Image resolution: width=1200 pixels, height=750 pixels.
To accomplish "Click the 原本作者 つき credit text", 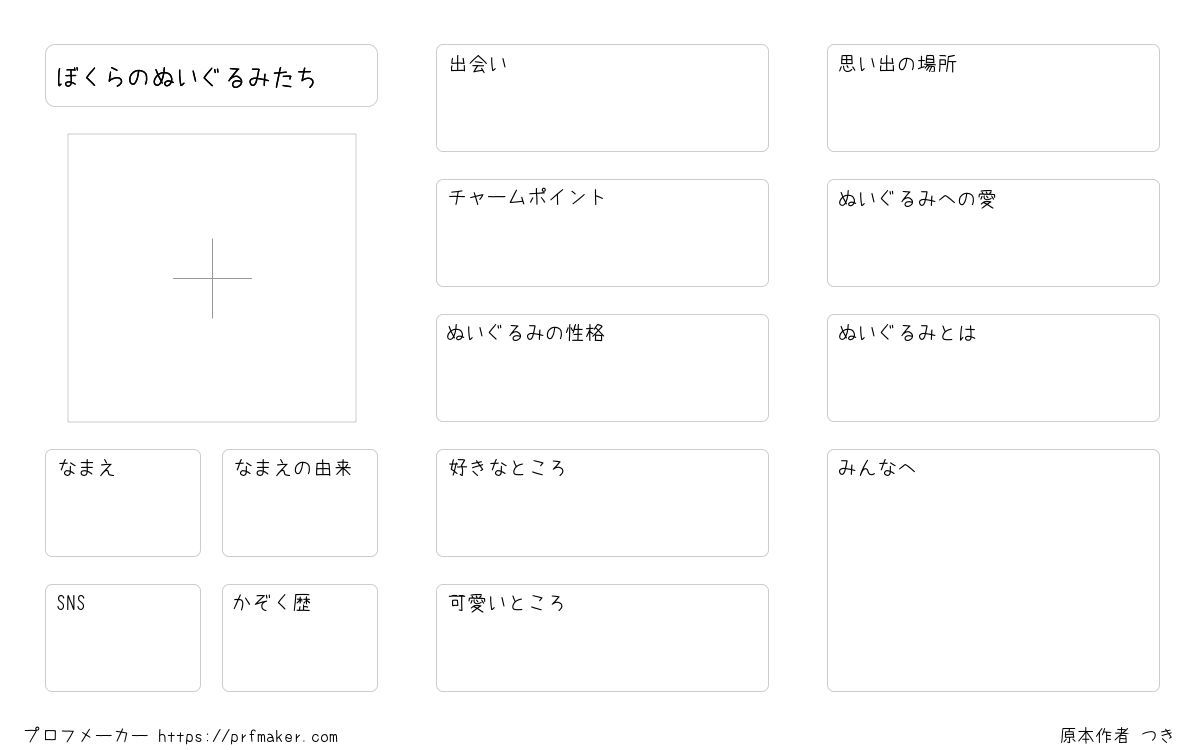I will pyautogui.click(x=1117, y=736).
